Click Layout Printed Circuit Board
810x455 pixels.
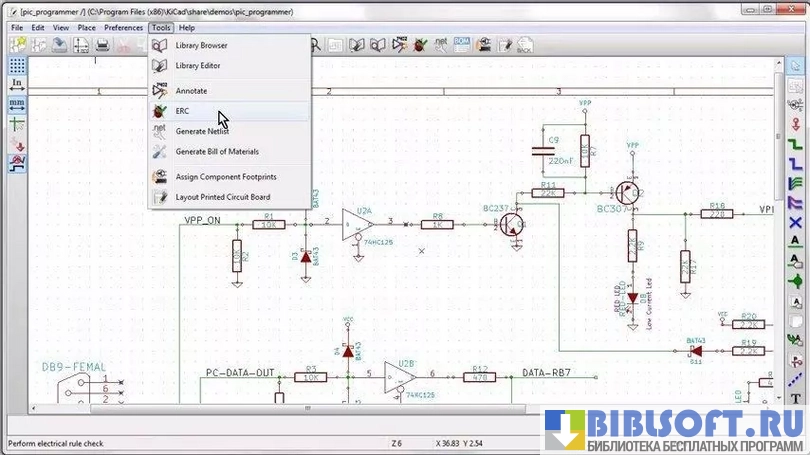pyautogui.click(x=222, y=197)
